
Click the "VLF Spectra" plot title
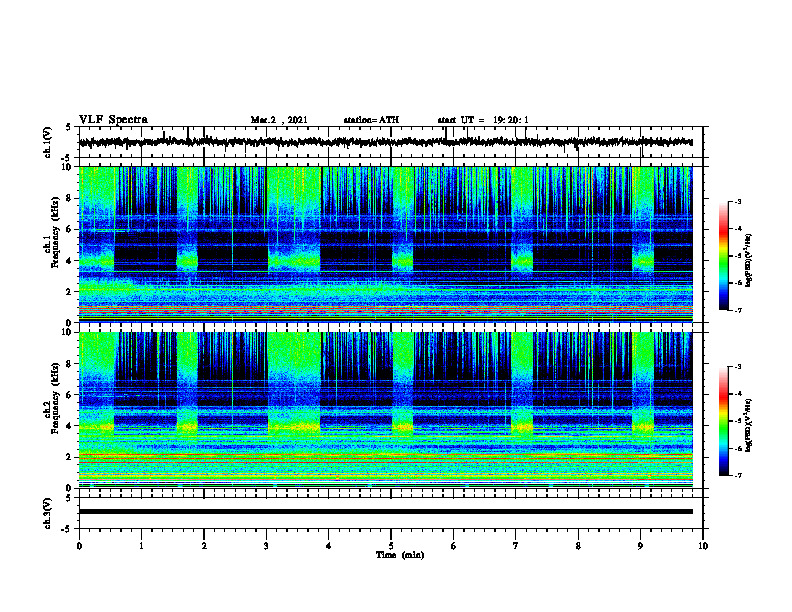113,120
